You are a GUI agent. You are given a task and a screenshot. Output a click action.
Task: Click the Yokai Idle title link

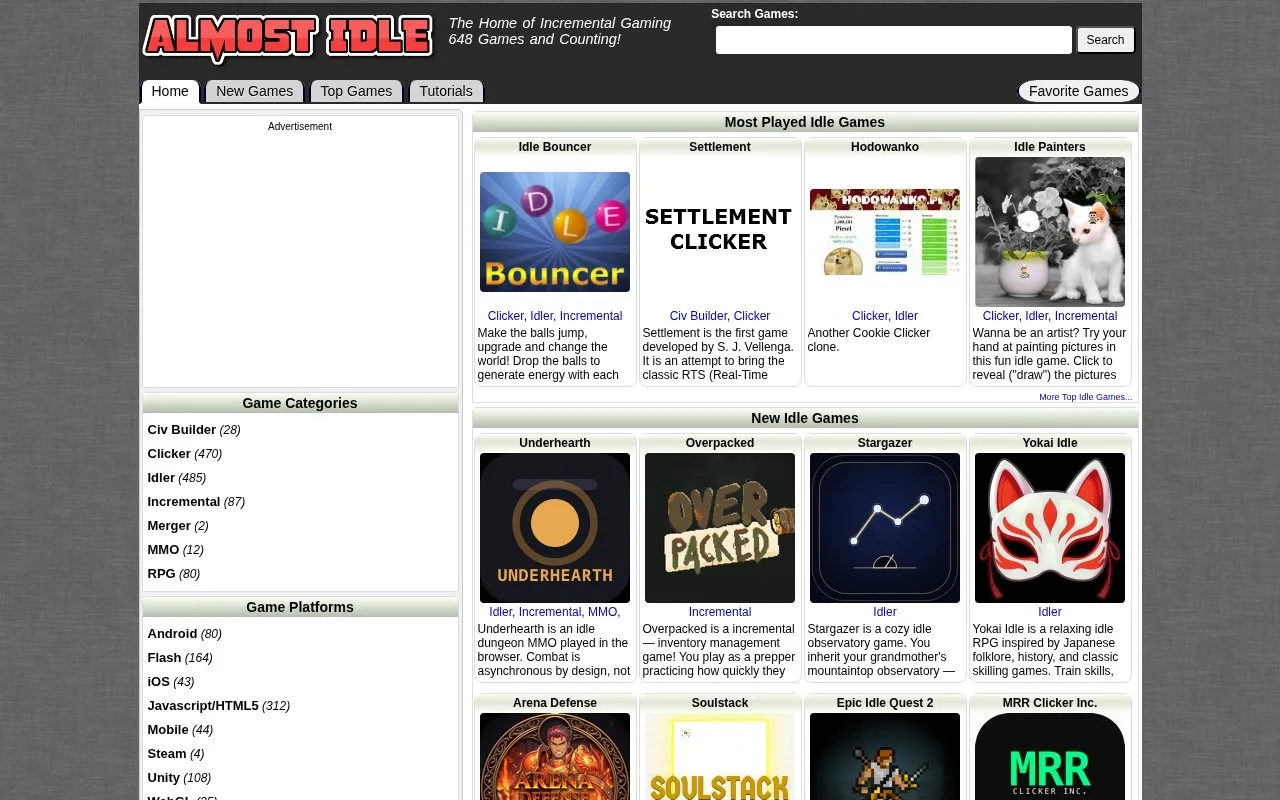1050,443
